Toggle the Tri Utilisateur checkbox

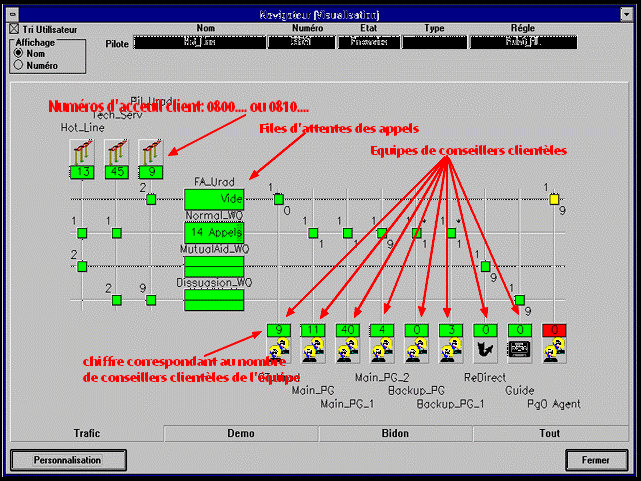coord(14,30)
